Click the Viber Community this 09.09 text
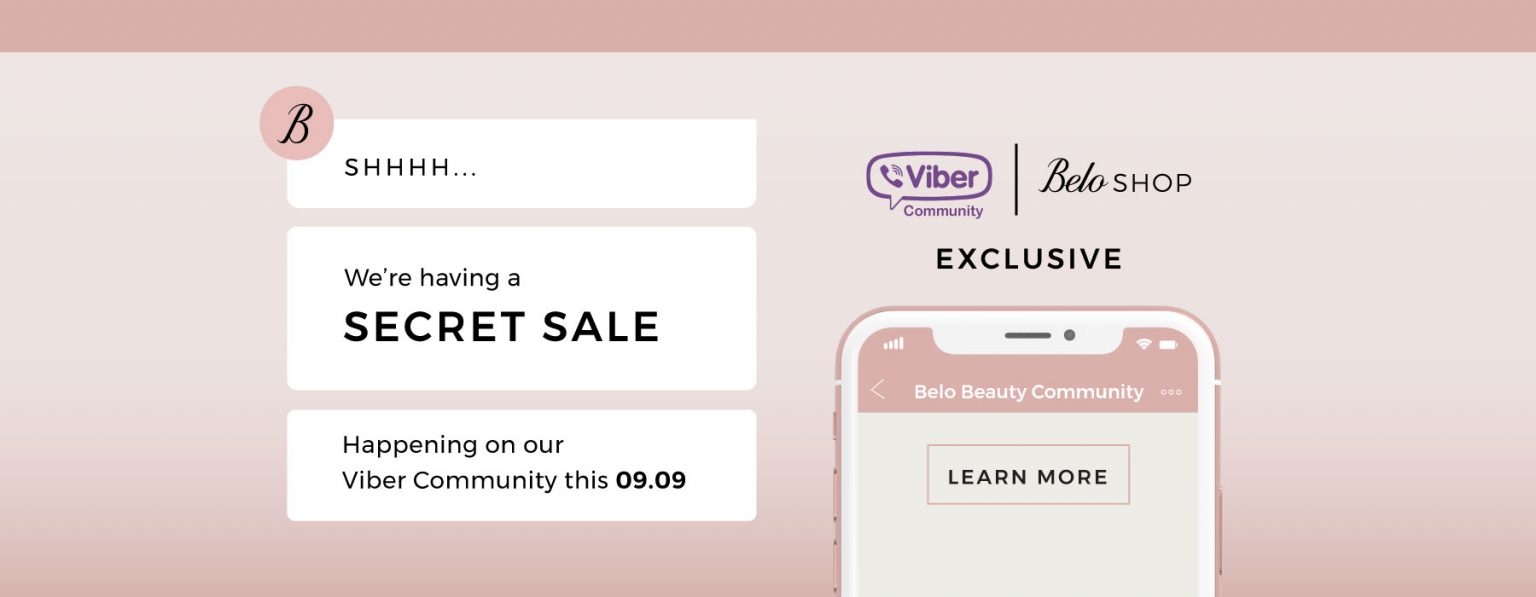 (x=514, y=480)
